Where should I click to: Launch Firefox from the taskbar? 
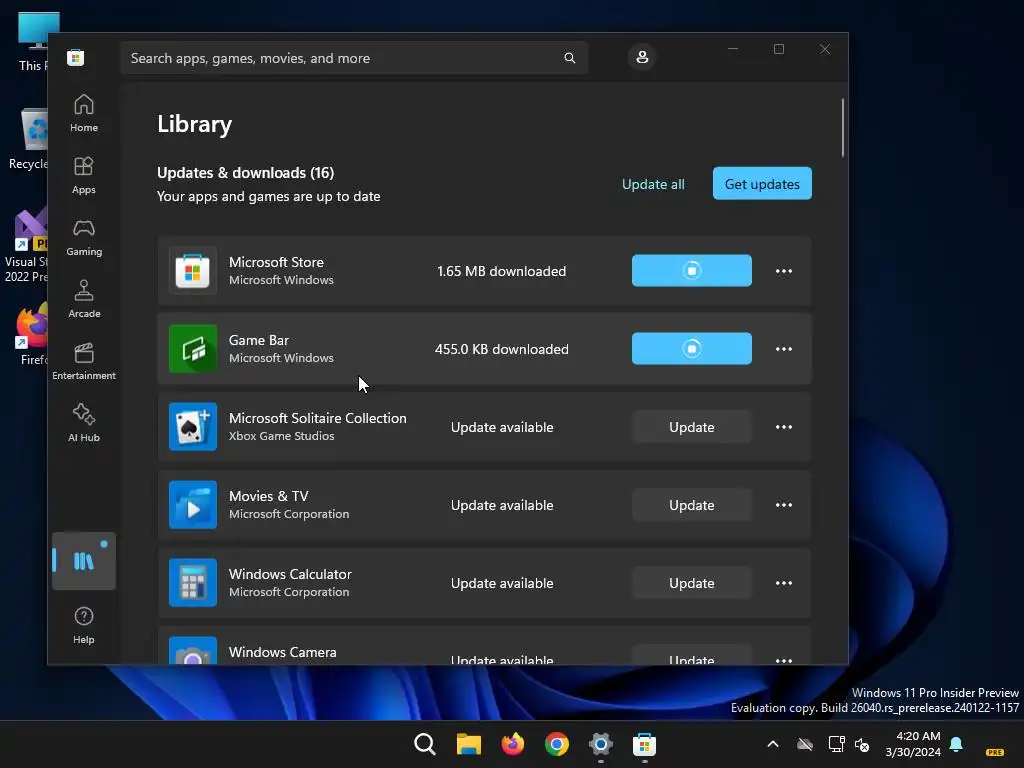click(x=513, y=744)
